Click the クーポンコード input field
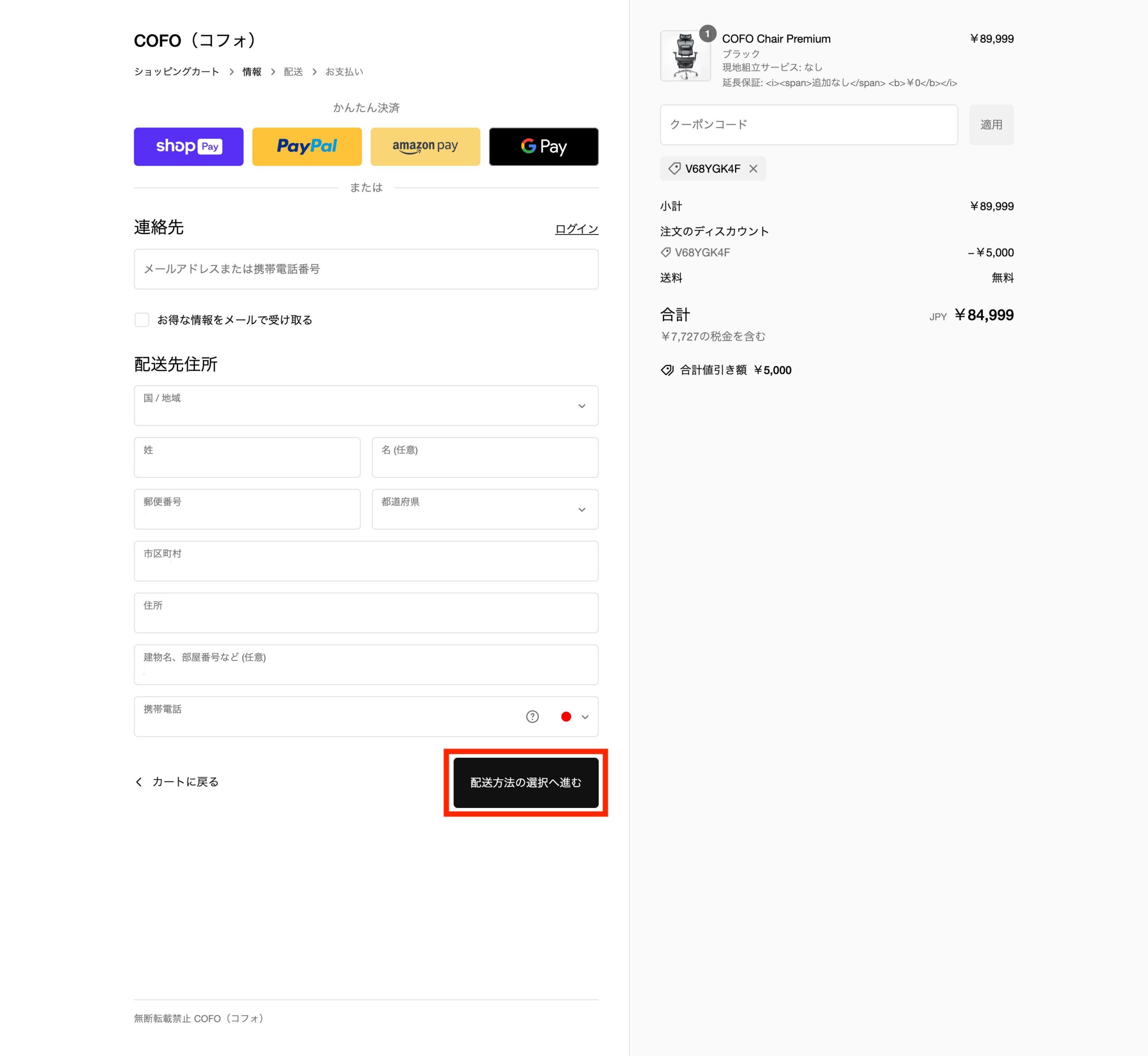The image size is (1148, 1056). (x=809, y=125)
